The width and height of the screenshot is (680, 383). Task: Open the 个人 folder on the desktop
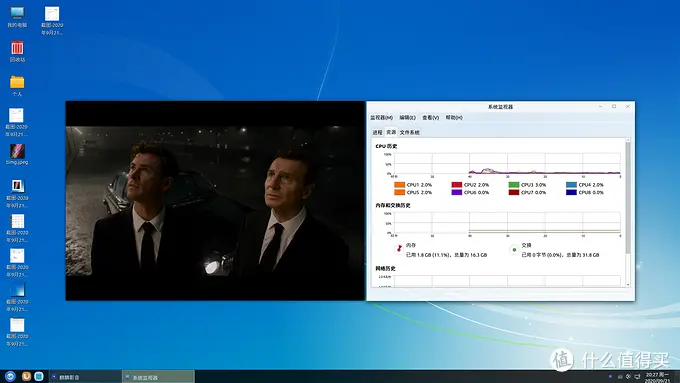click(17, 85)
